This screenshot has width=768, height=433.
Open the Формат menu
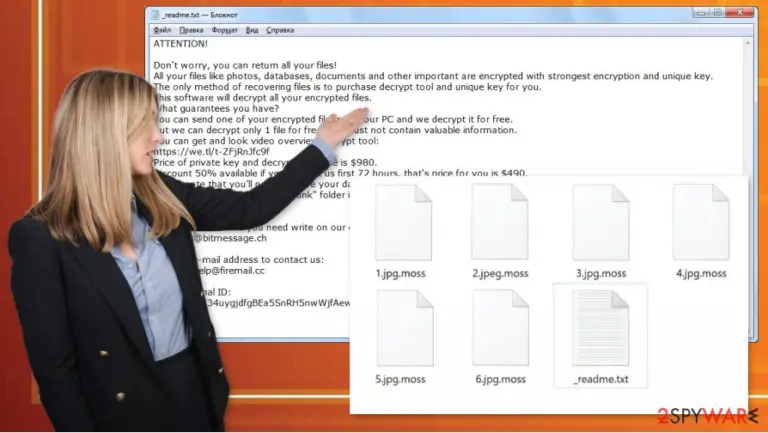point(224,30)
